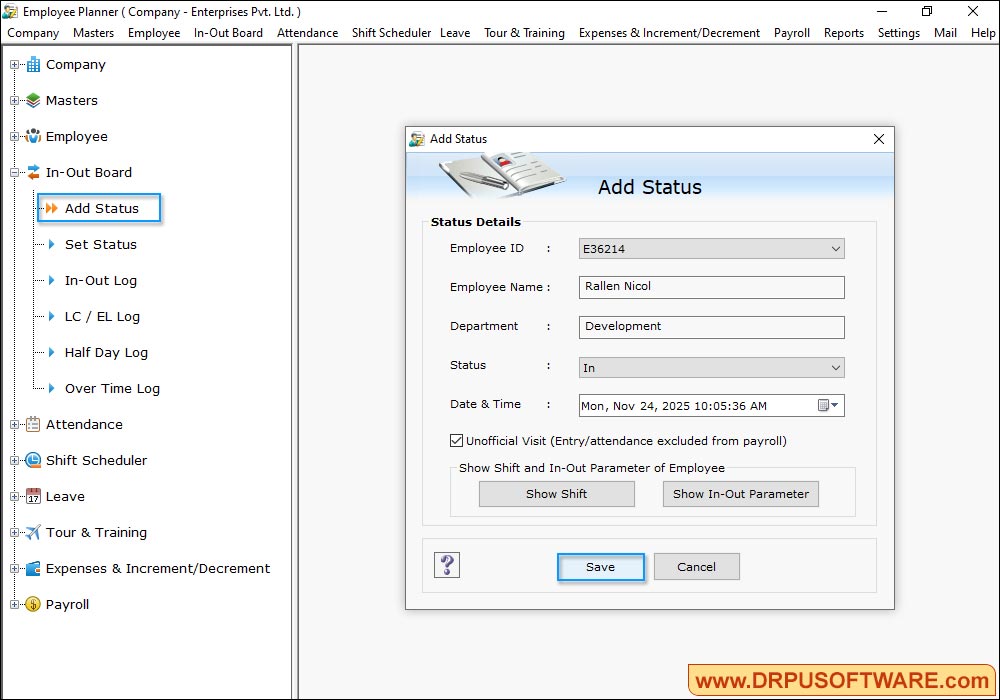1000x700 pixels.
Task: Click the Show Shift button
Action: click(x=557, y=493)
